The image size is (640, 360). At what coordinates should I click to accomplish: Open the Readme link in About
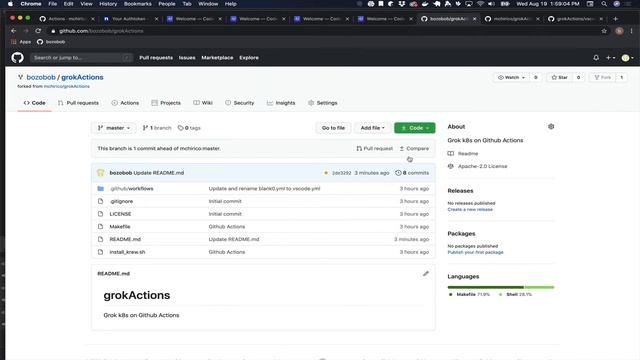coord(468,154)
